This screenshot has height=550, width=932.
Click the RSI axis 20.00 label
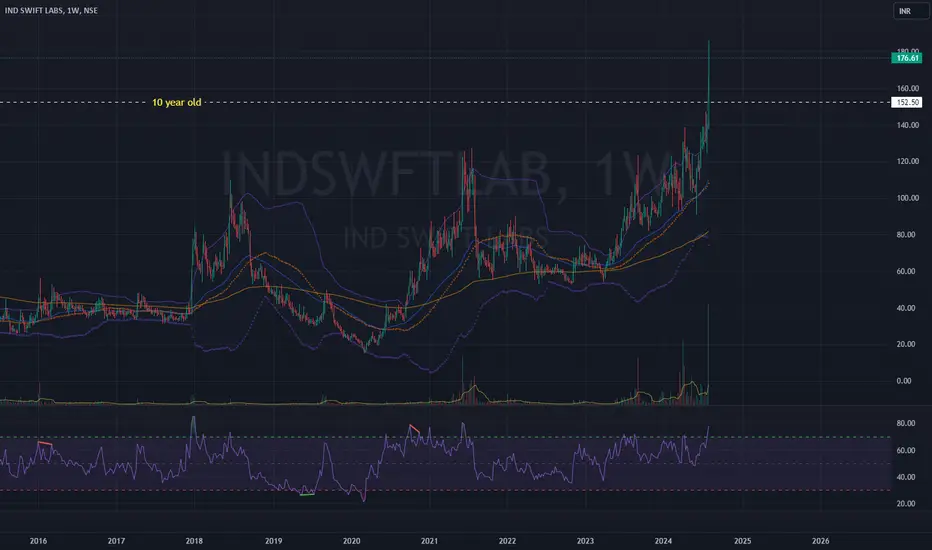(906, 504)
